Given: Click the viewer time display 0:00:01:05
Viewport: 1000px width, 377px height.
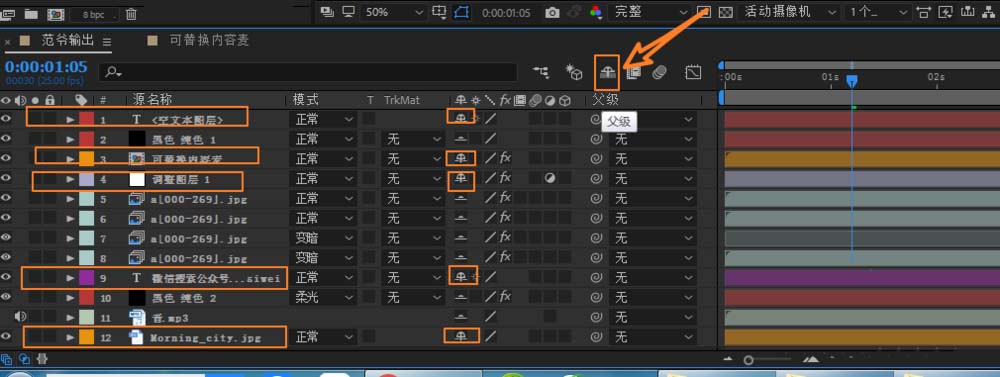Looking at the screenshot, I should pyautogui.click(x=506, y=13).
